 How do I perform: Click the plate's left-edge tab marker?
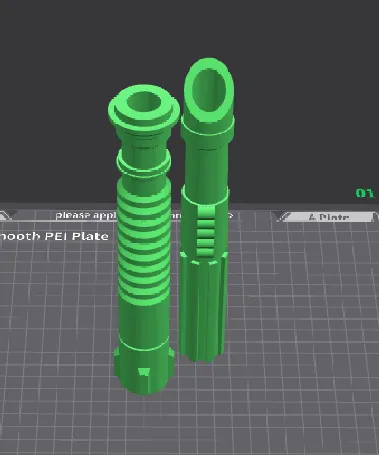tap(5, 216)
